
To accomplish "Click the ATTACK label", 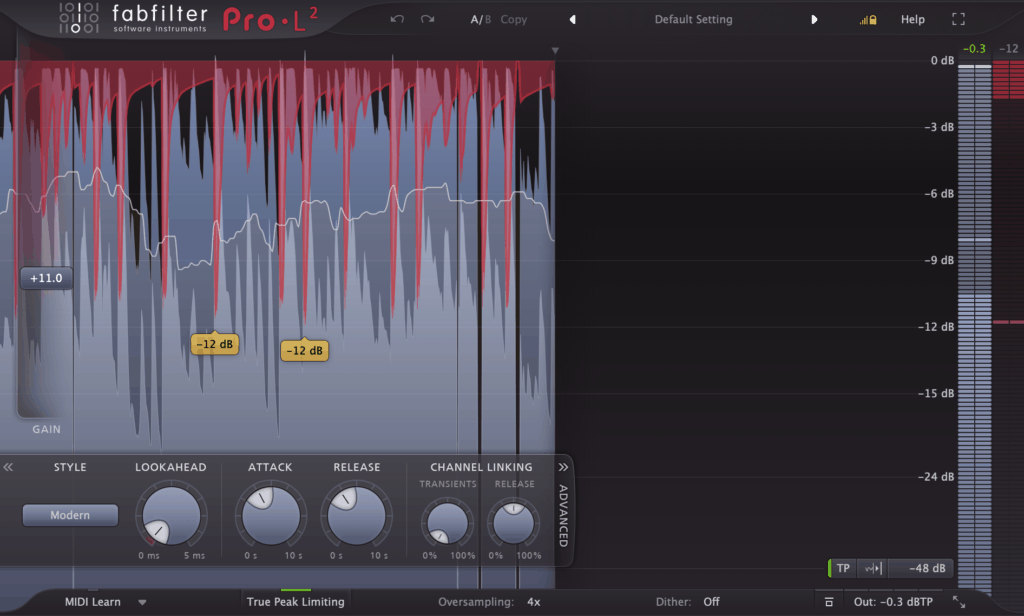I will tap(270, 467).
